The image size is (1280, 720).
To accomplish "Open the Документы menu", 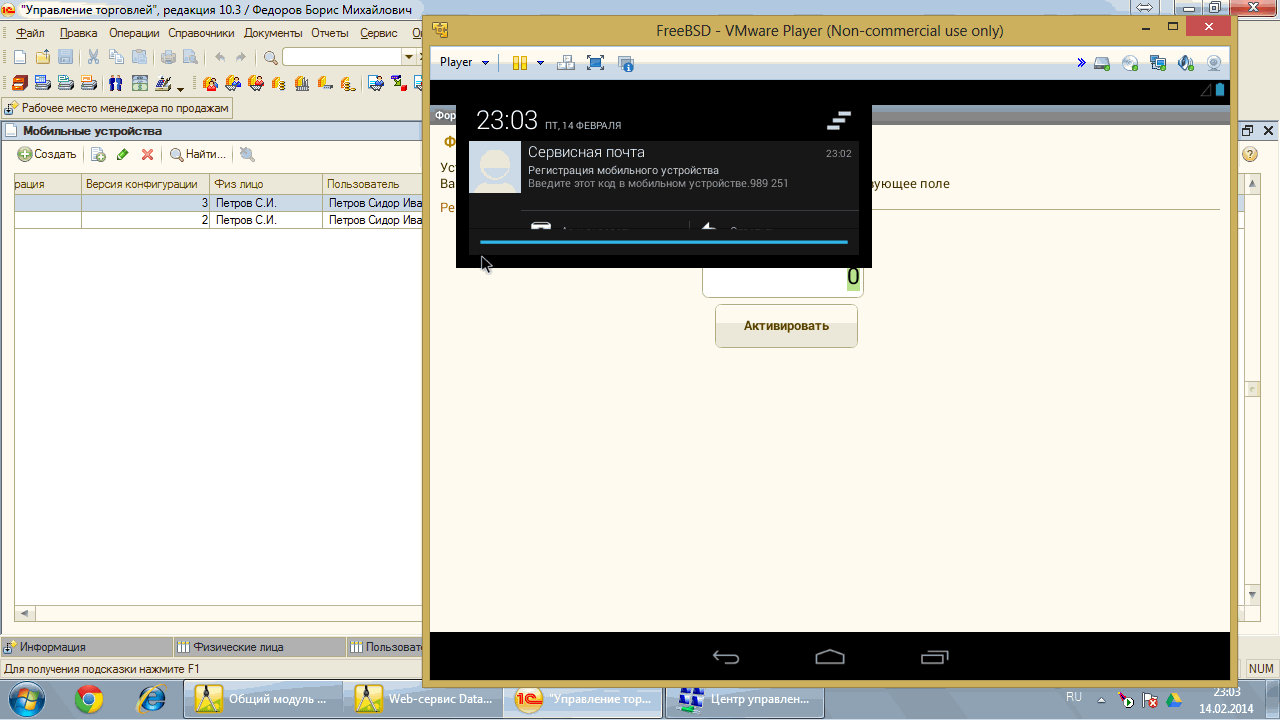I will (273, 33).
